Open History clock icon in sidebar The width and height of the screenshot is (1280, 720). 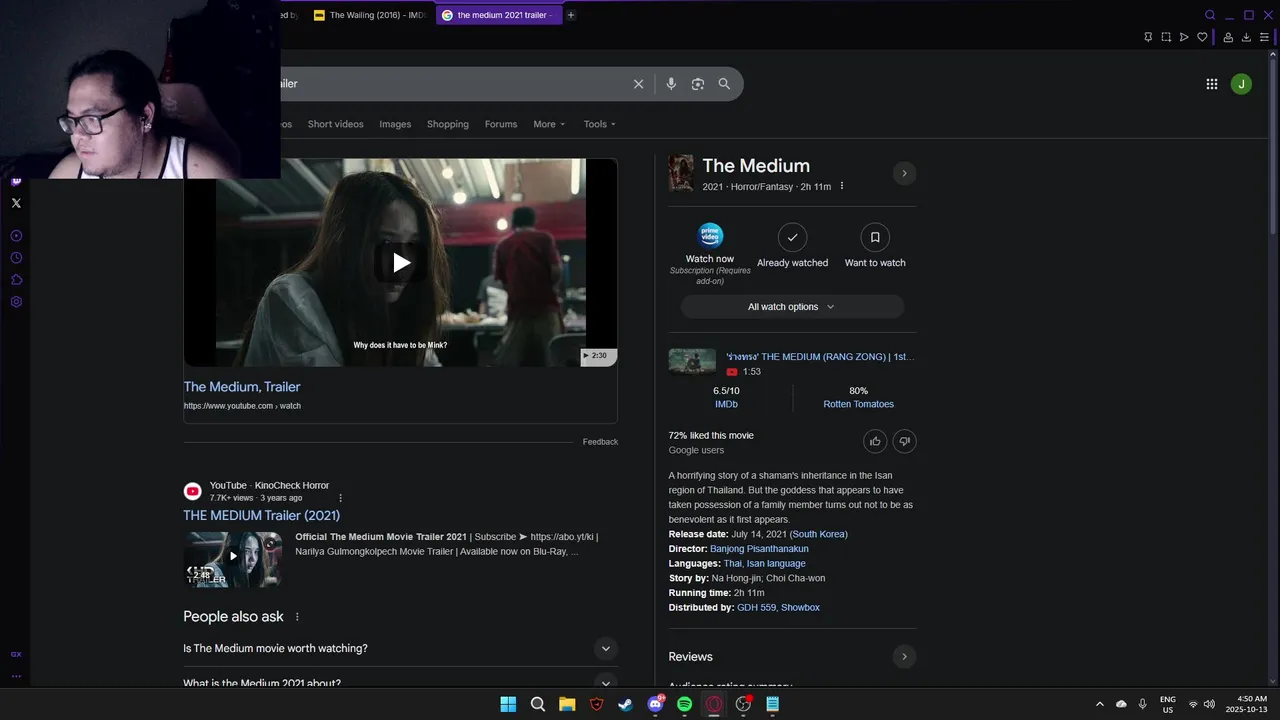coord(16,258)
